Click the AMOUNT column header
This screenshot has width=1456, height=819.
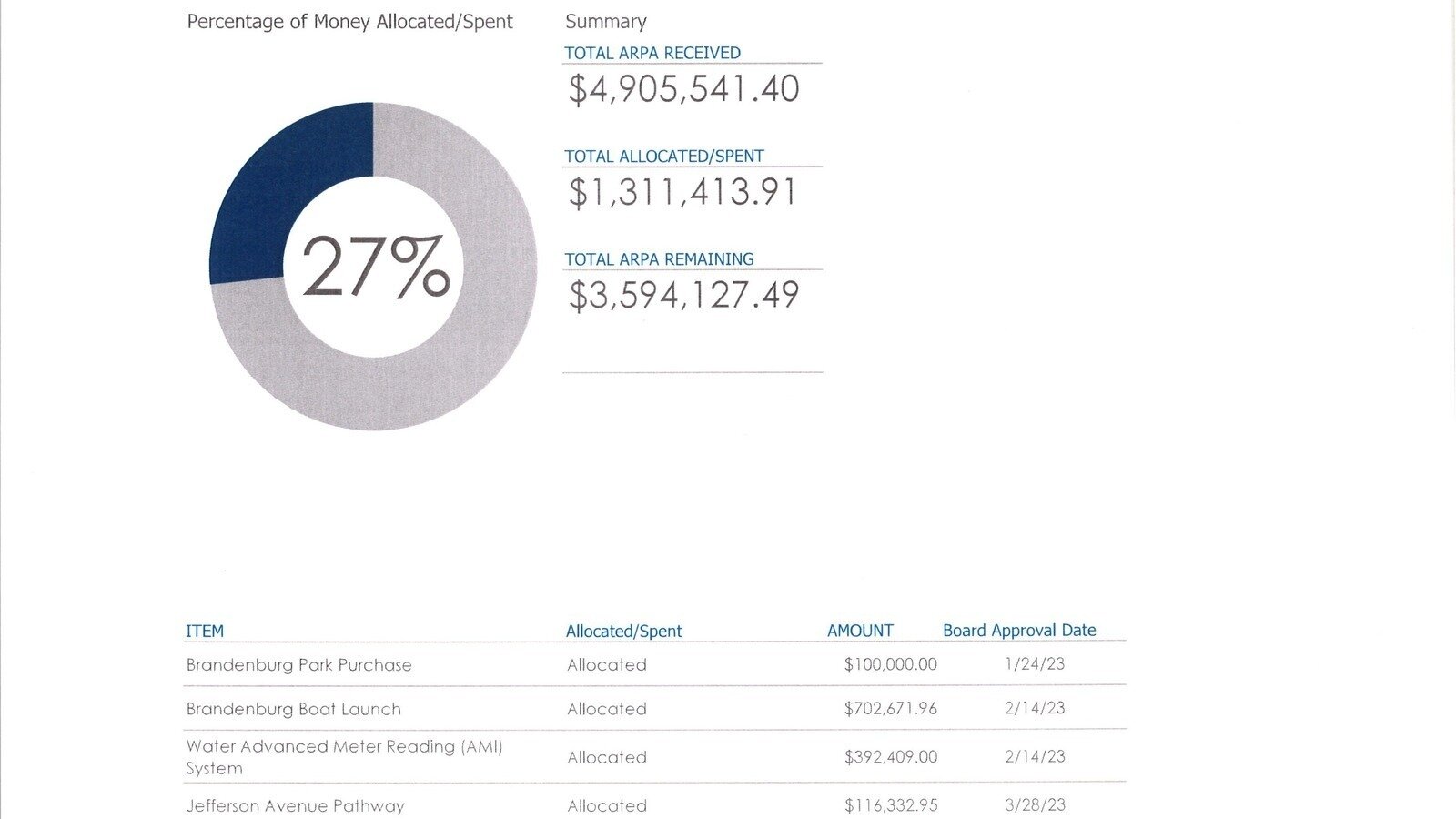[860, 631]
